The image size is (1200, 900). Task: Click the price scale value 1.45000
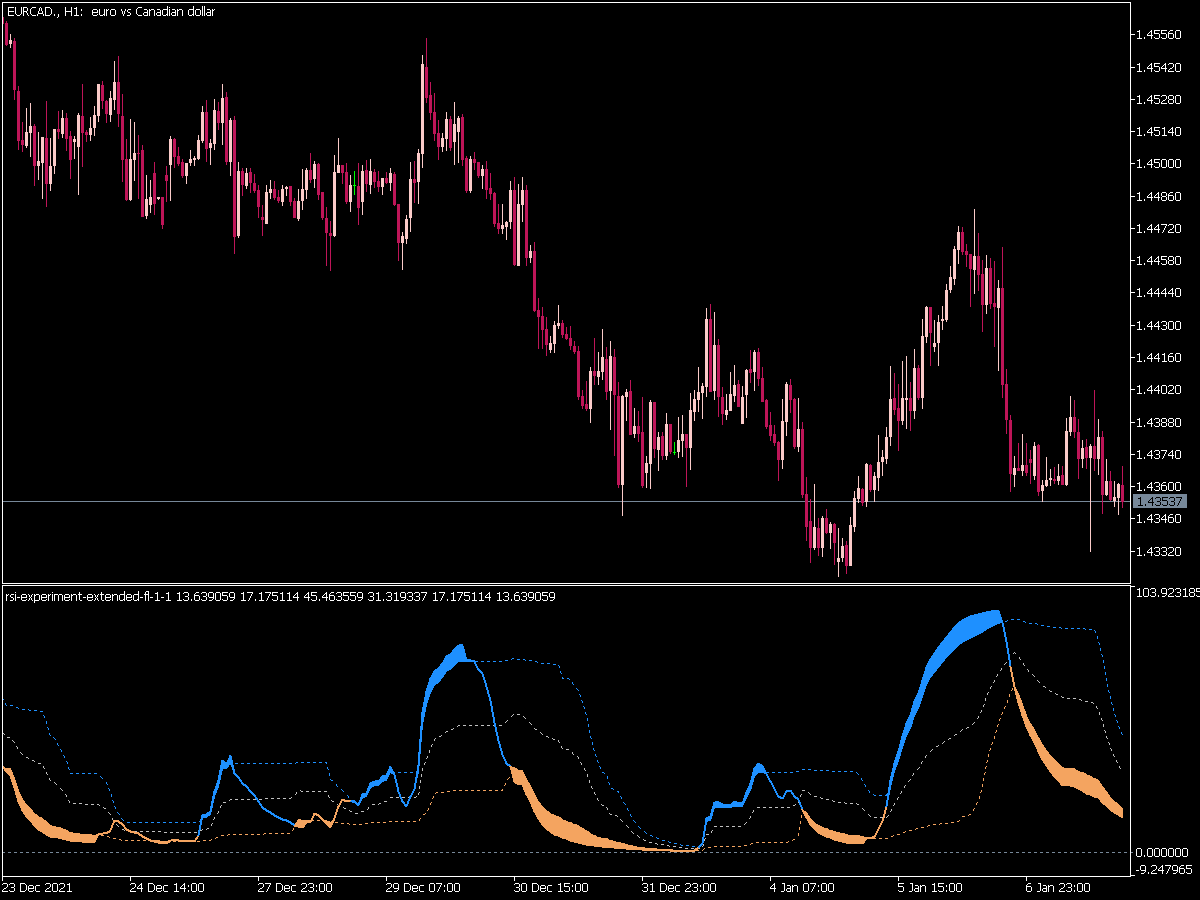tap(1158, 164)
